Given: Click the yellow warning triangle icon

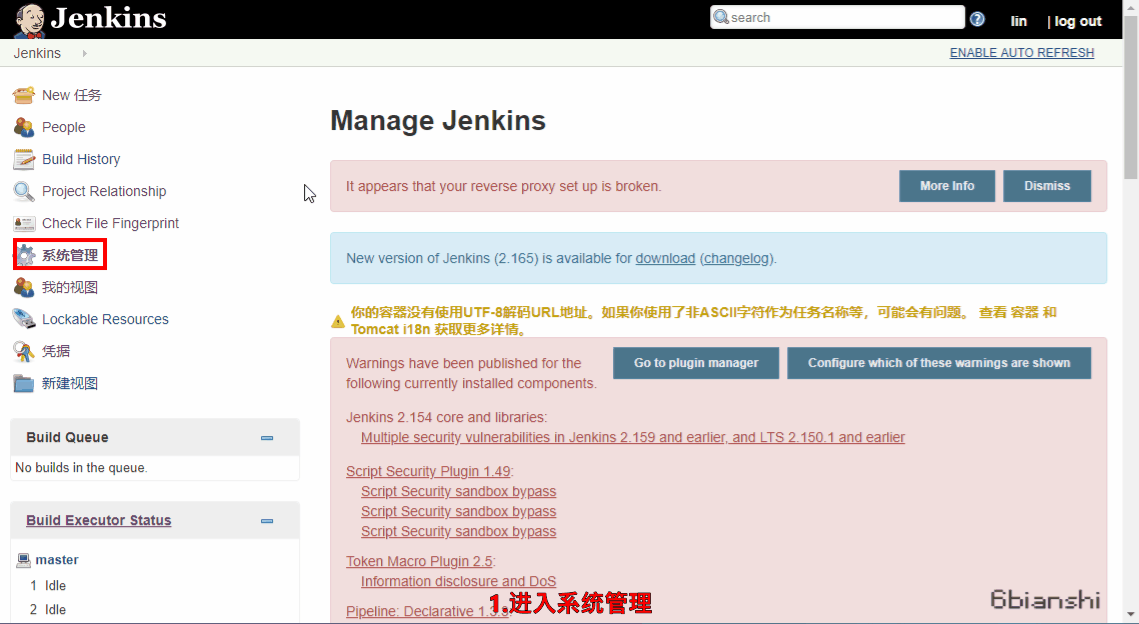Looking at the screenshot, I should [x=338, y=321].
